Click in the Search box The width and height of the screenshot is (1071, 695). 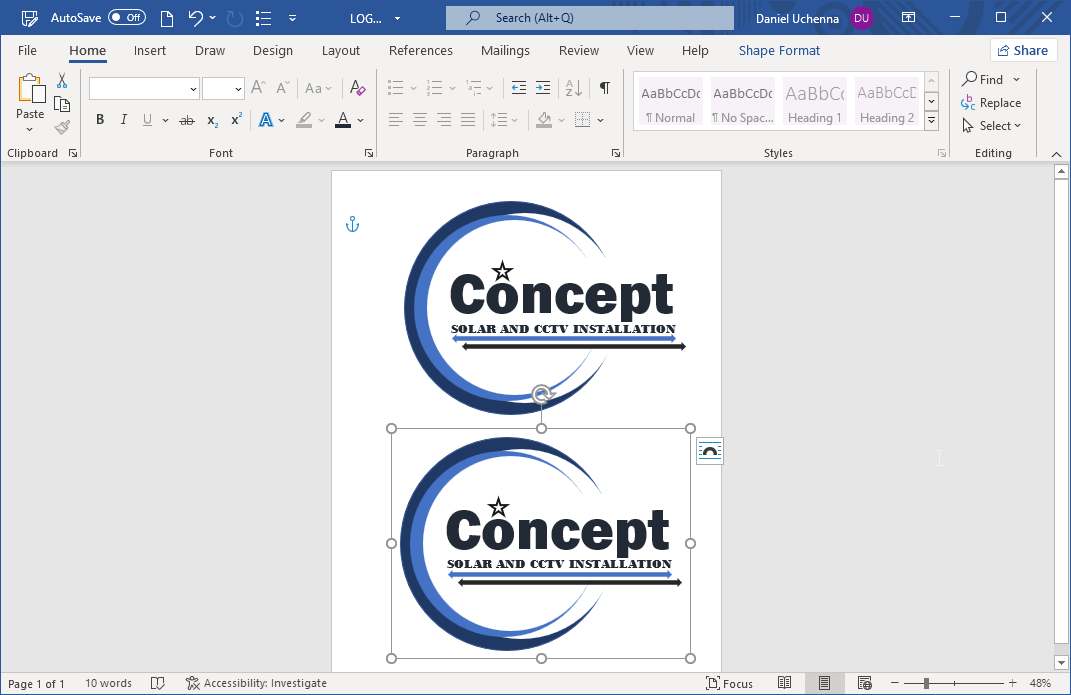tap(590, 18)
